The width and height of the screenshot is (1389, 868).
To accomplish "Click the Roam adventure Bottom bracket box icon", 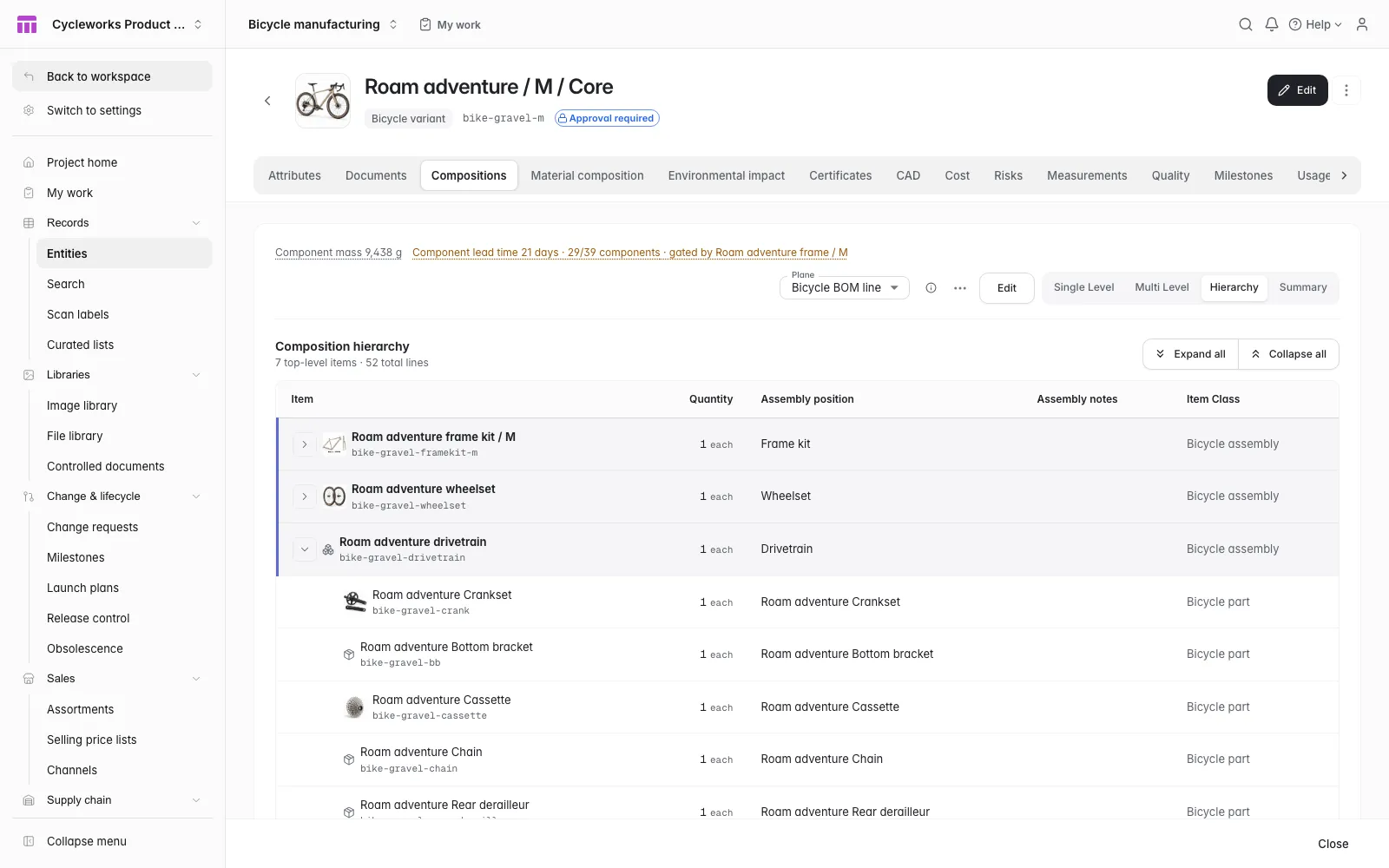I will (348, 654).
